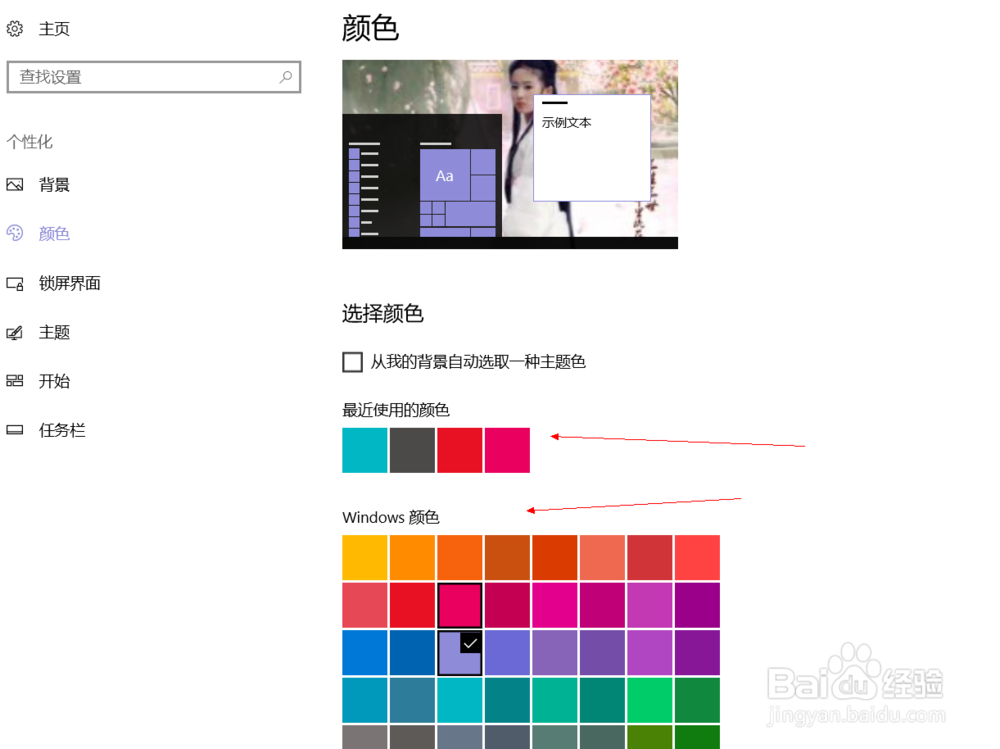Click the Background (背景) picture icon

[15, 185]
